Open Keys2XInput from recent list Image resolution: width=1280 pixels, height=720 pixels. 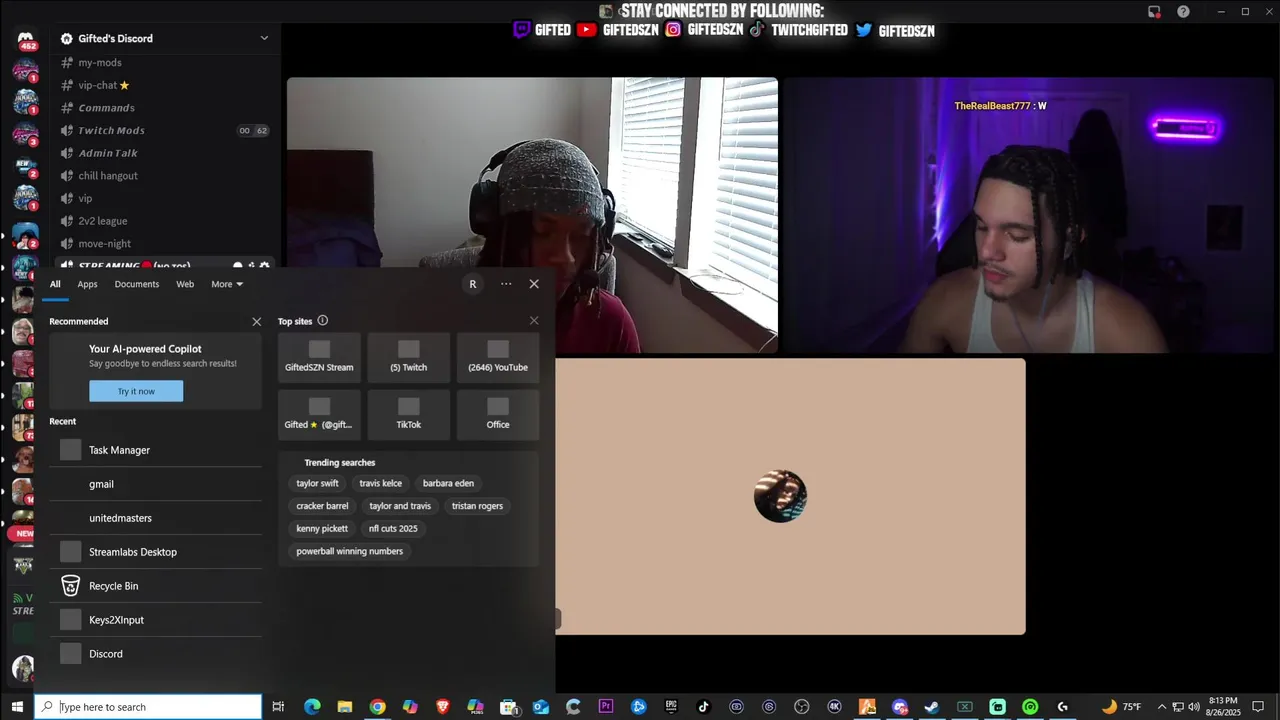(x=155, y=620)
